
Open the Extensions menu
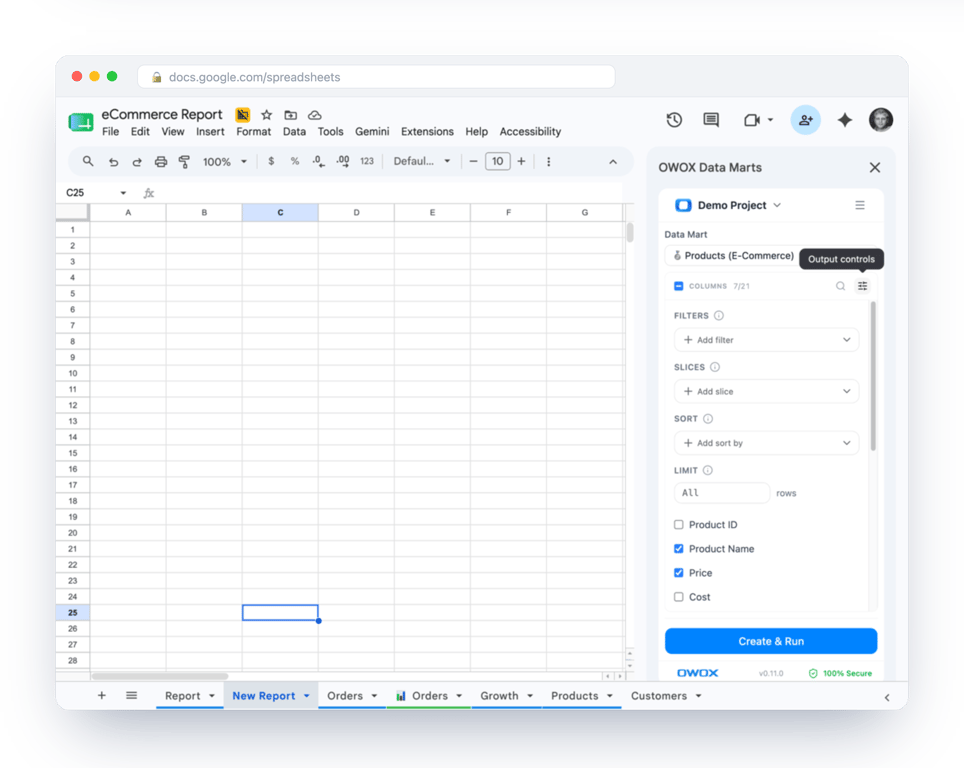pos(427,132)
